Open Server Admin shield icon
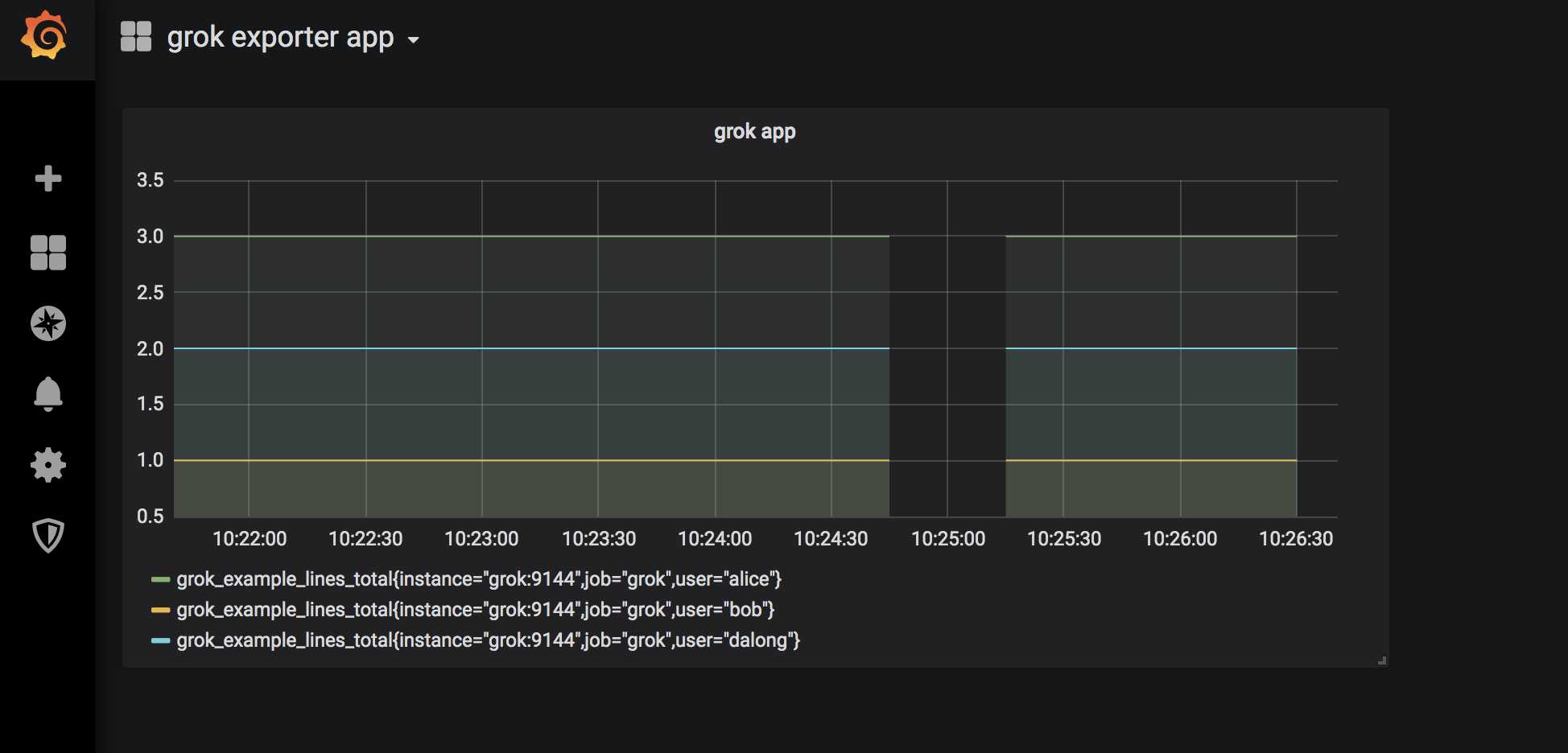 pyautogui.click(x=48, y=536)
